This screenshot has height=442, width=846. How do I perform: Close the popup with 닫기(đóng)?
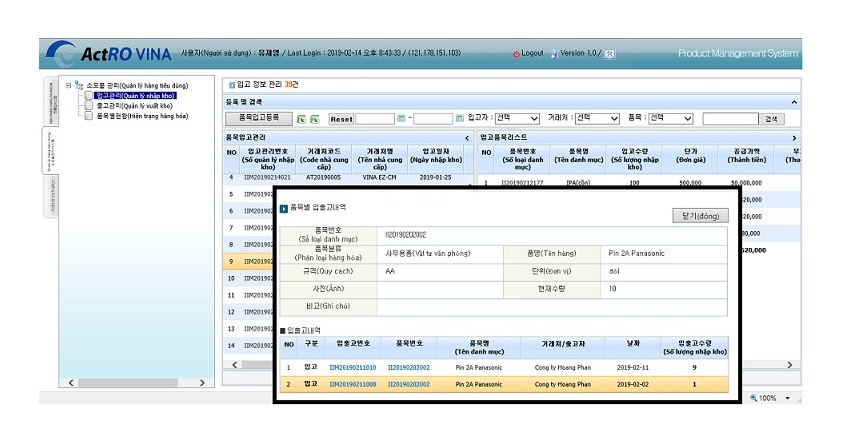(700, 216)
